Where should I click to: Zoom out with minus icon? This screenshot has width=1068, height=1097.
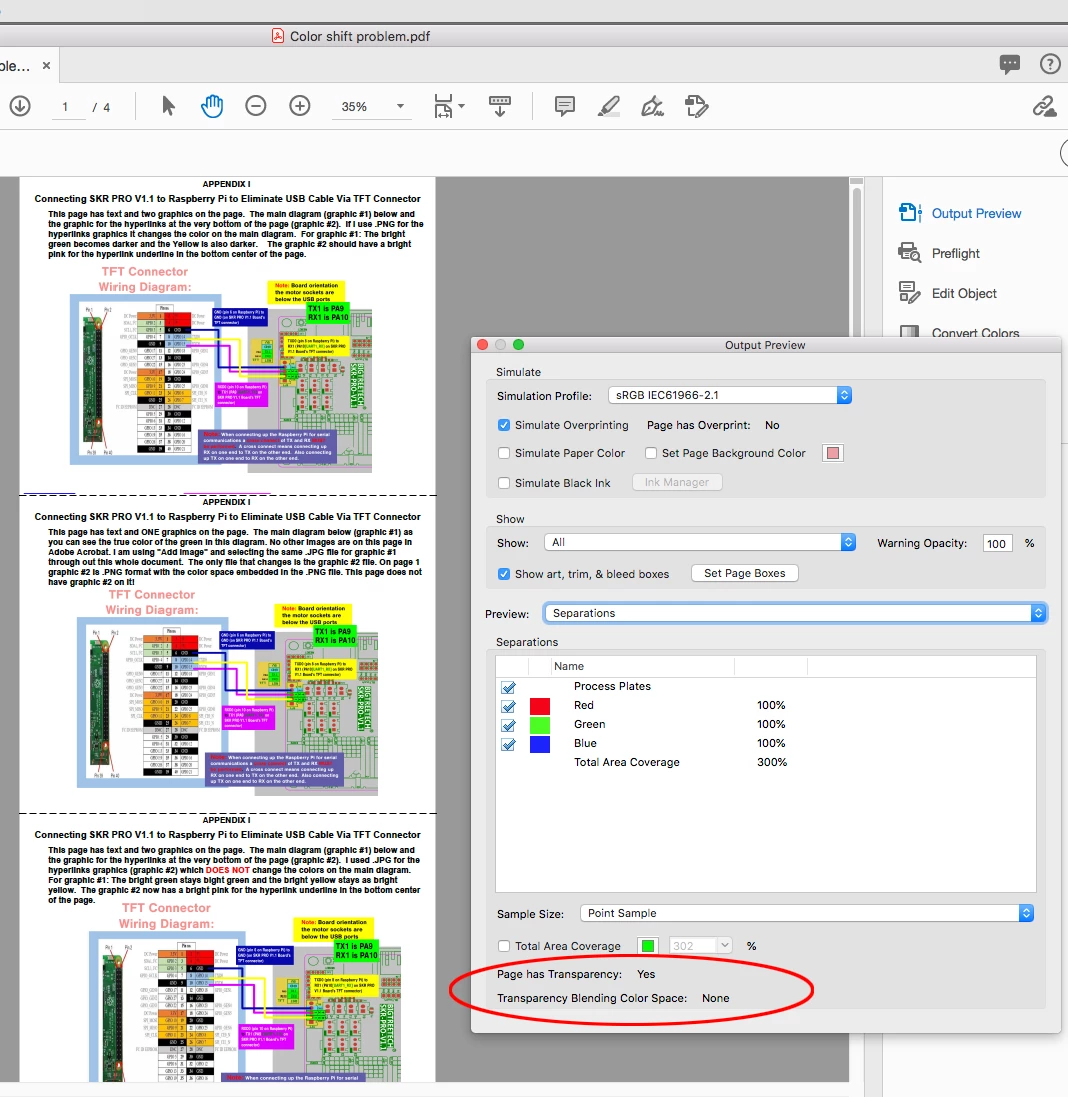click(256, 106)
